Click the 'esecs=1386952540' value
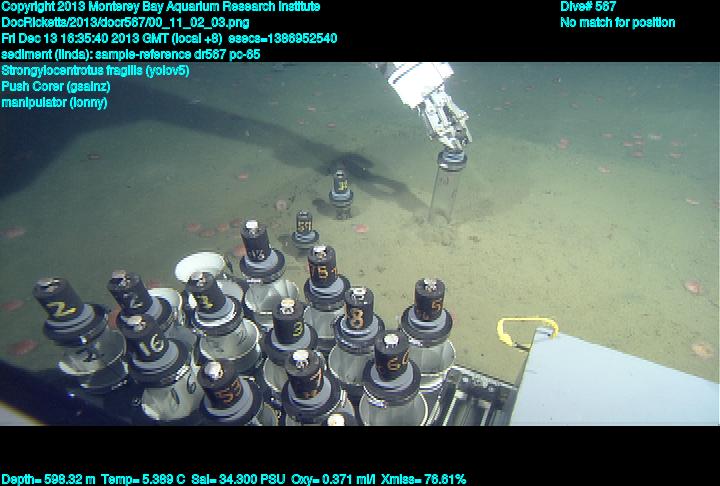This screenshot has width=720, height=486. click(x=282, y=38)
